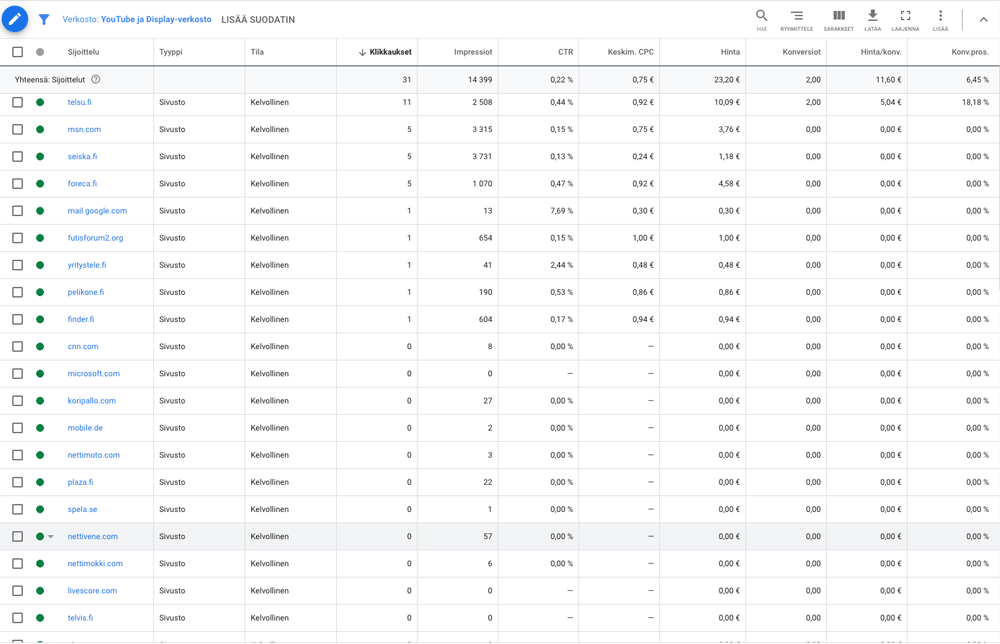Click LISÄÄ SUODATIN to add filter
This screenshot has height=644, width=1000.
258,19
